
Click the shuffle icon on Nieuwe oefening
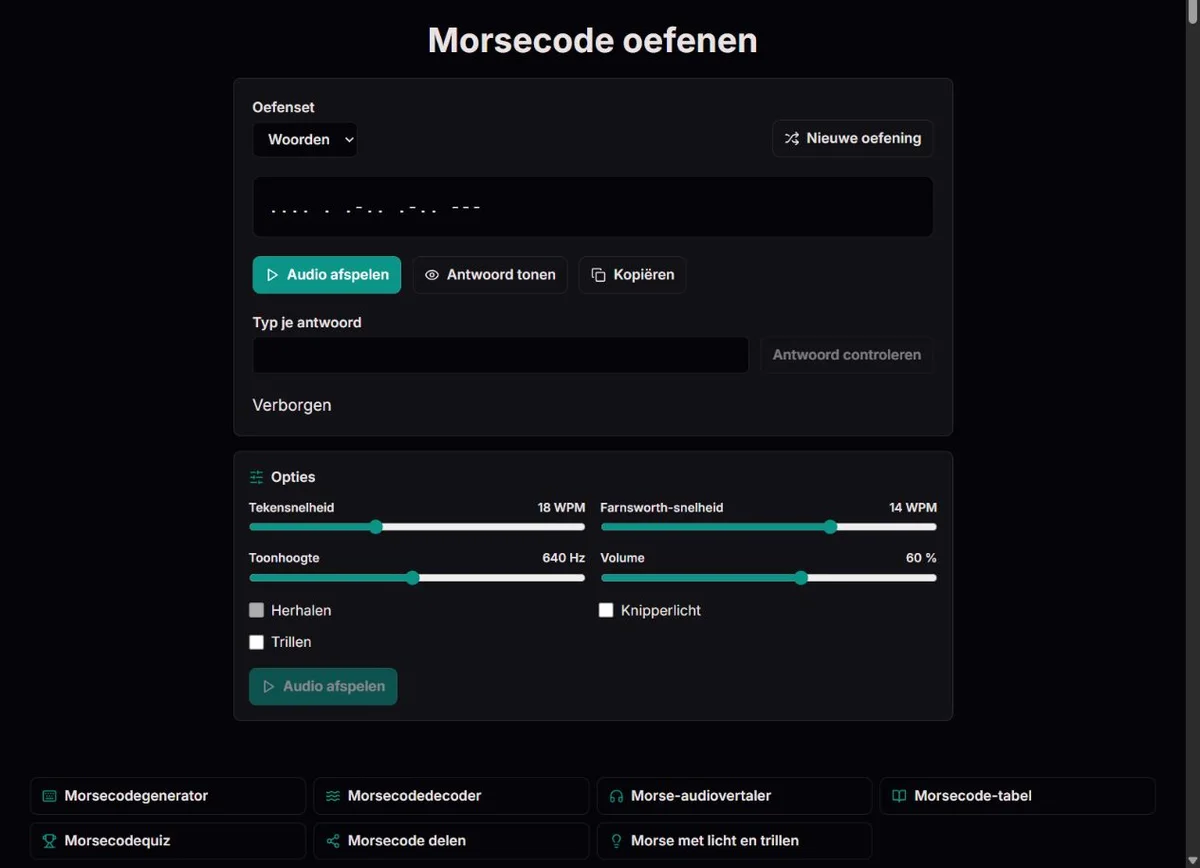[791, 139]
